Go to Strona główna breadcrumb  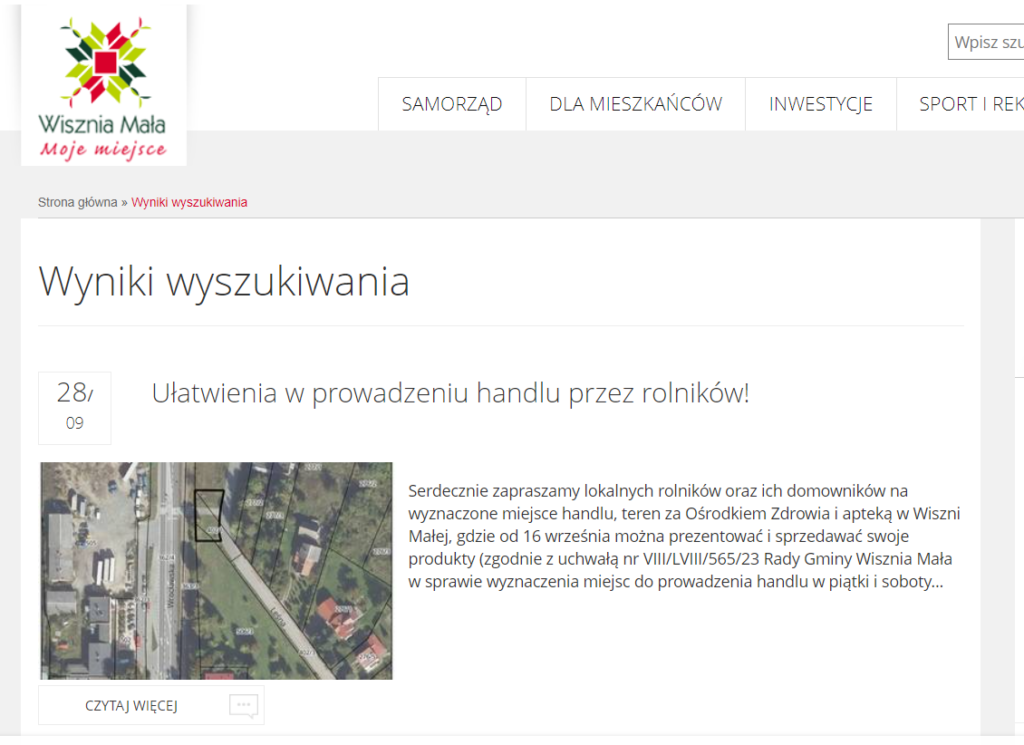pyautogui.click(x=77, y=202)
